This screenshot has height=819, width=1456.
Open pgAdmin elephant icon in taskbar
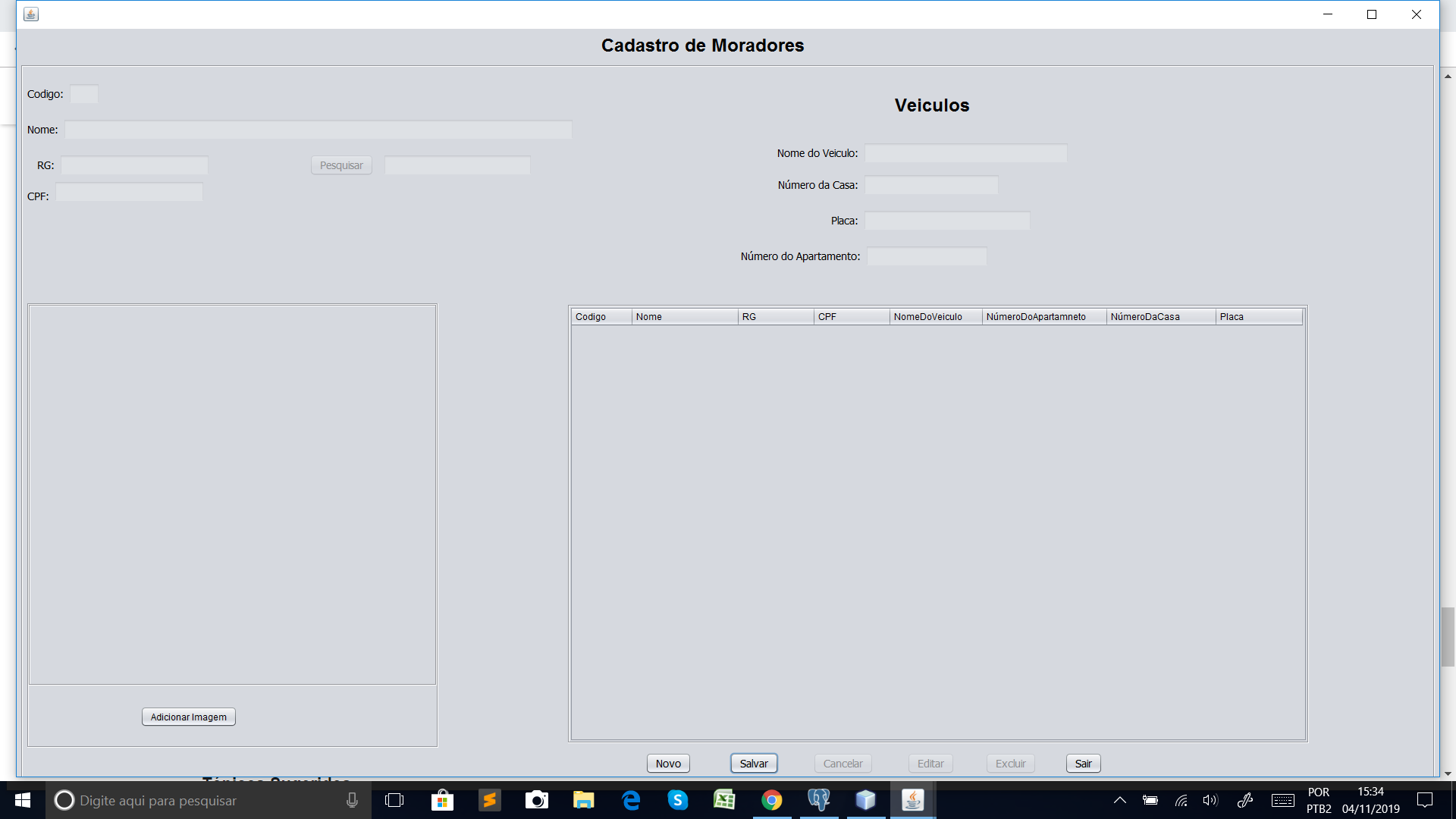[818, 800]
